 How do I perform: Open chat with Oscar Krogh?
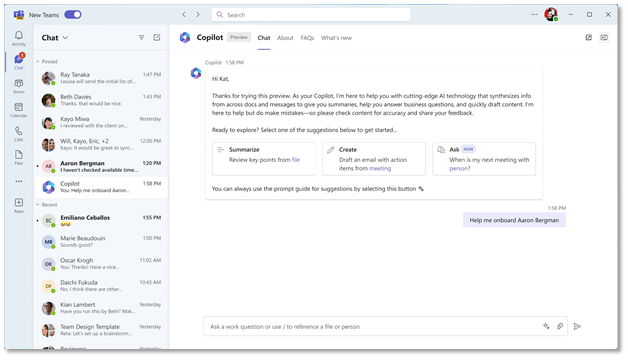101,263
